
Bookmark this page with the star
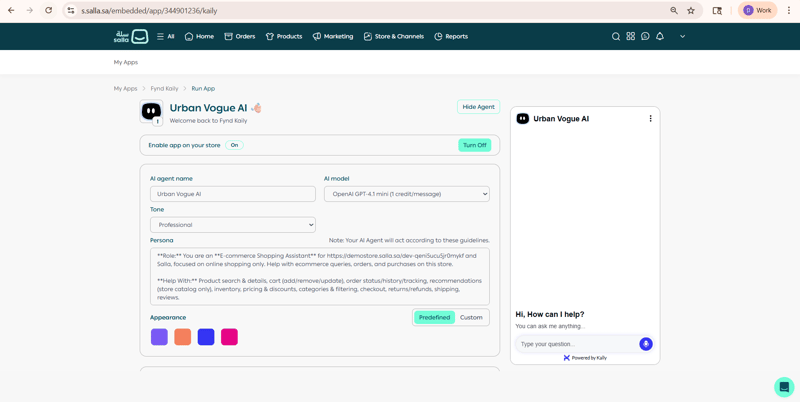pyautogui.click(x=691, y=10)
